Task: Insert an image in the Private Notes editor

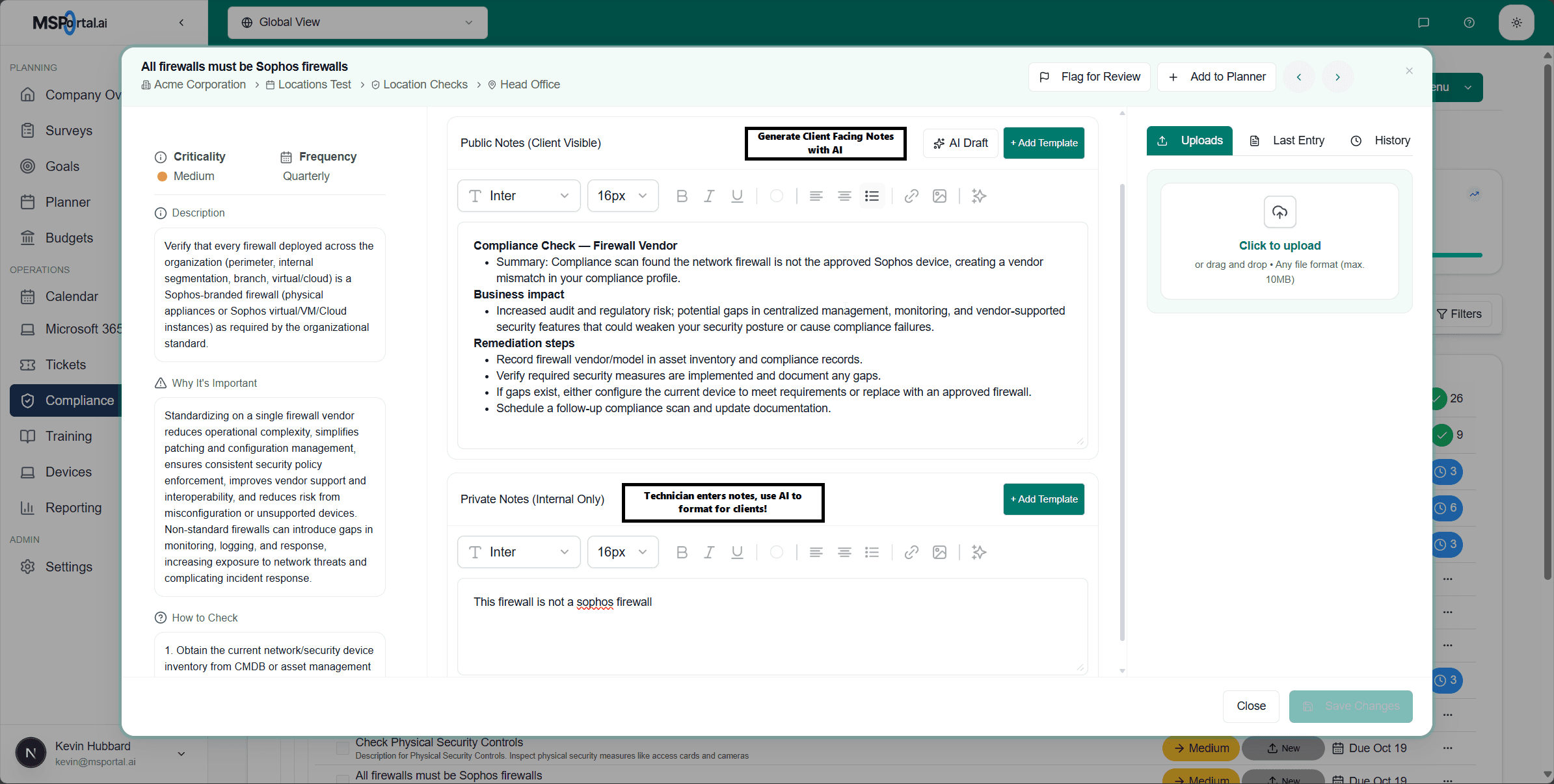Action: point(939,552)
